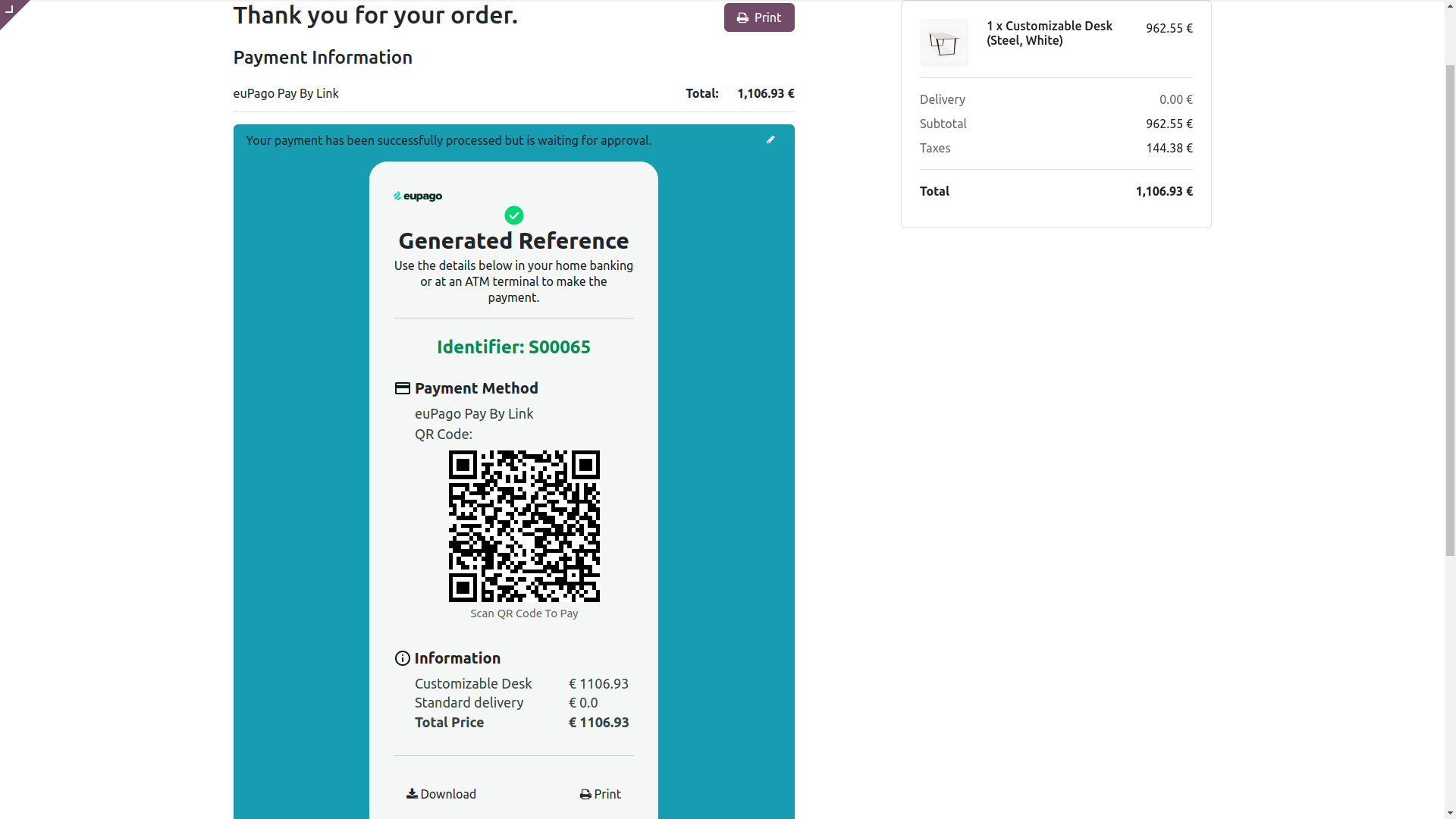Click the eupago logo
The height and width of the screenshot is (819, 1456).
(418, 196)
